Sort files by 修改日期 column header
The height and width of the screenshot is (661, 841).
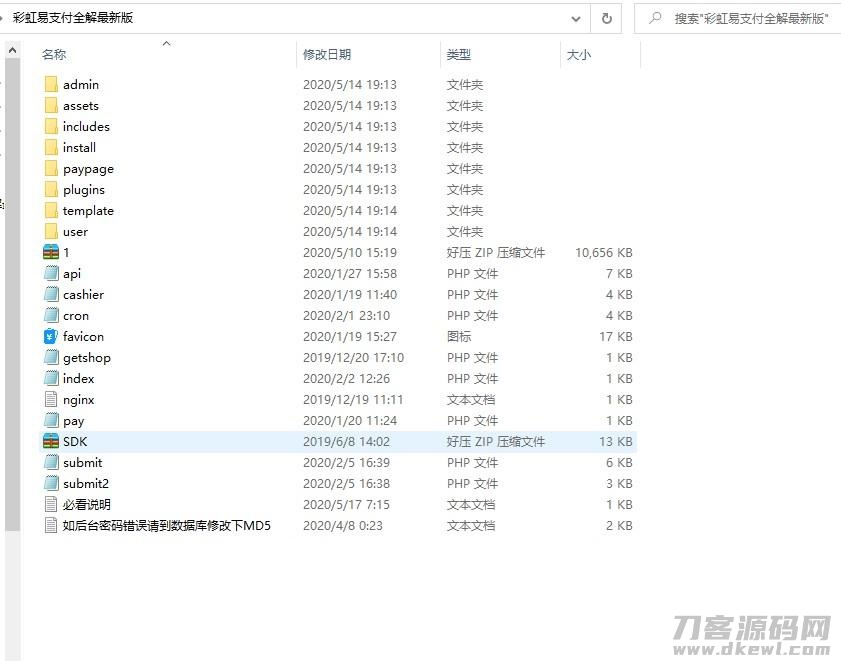pyautogui.click(x=327, y=55)
